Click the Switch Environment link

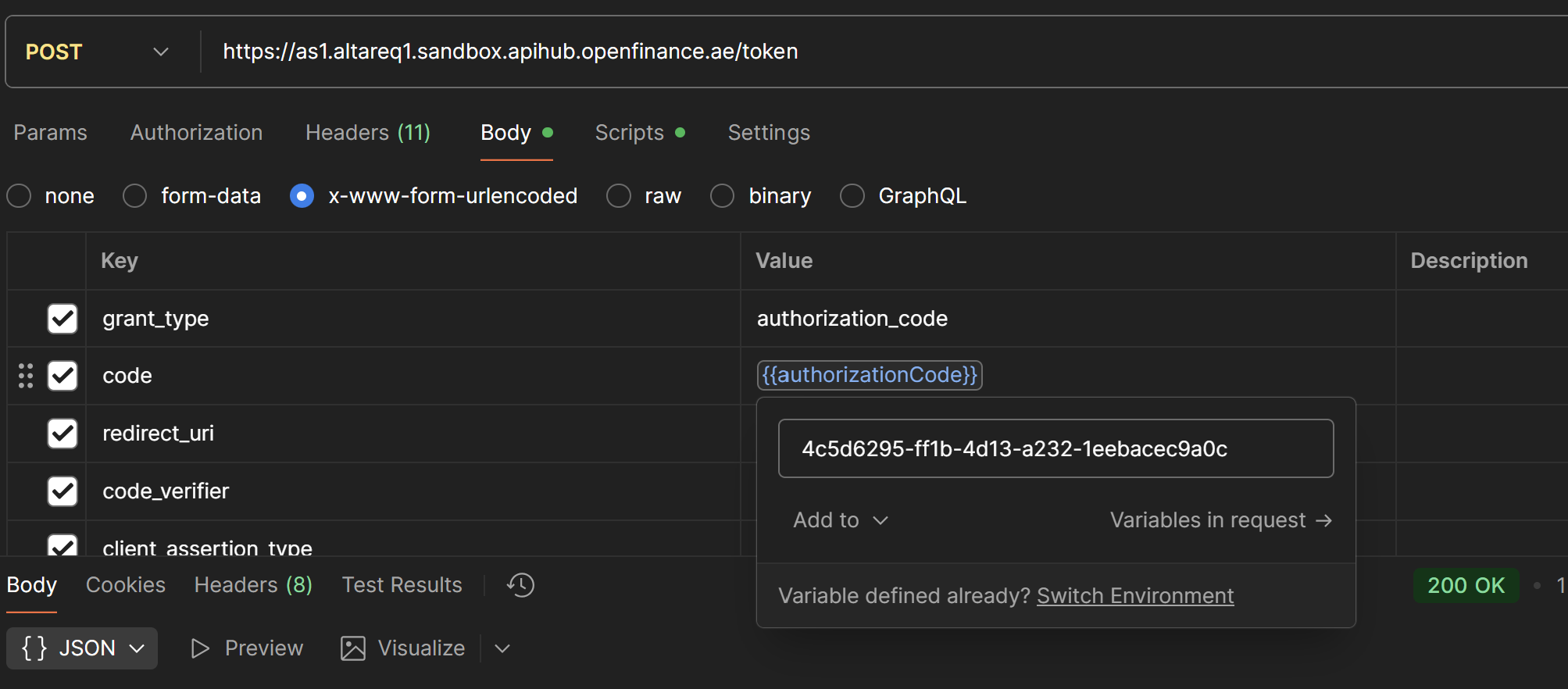click(x=1134, y=596)
